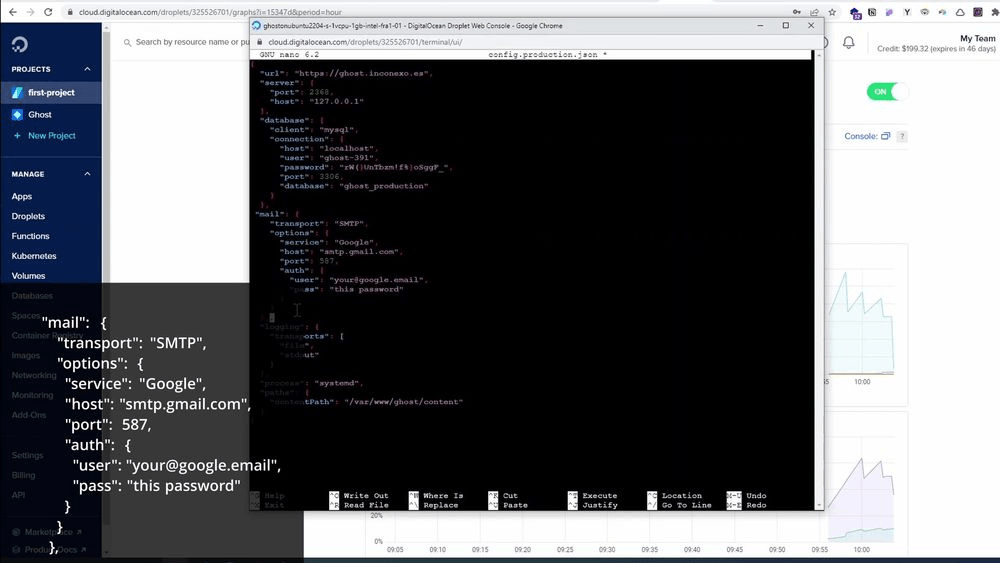Collapse the PROJECTS section chevron

tap(87, 69)
